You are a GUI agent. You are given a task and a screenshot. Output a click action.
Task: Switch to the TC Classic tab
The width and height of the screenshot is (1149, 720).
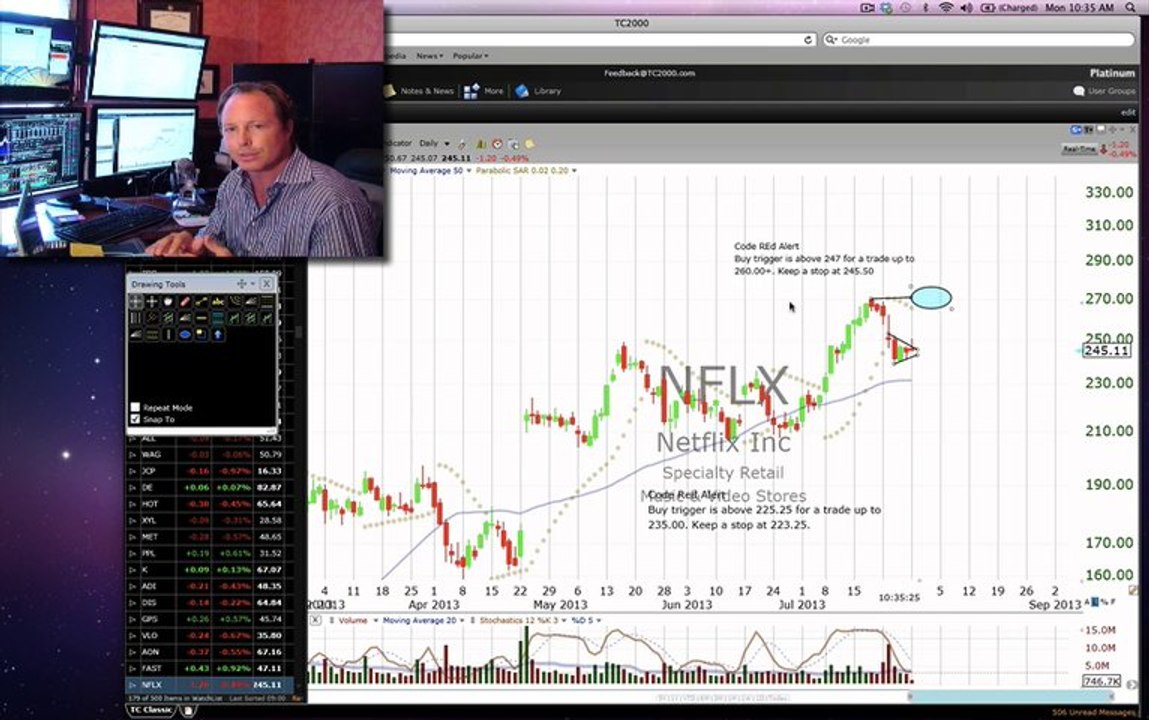151,710
